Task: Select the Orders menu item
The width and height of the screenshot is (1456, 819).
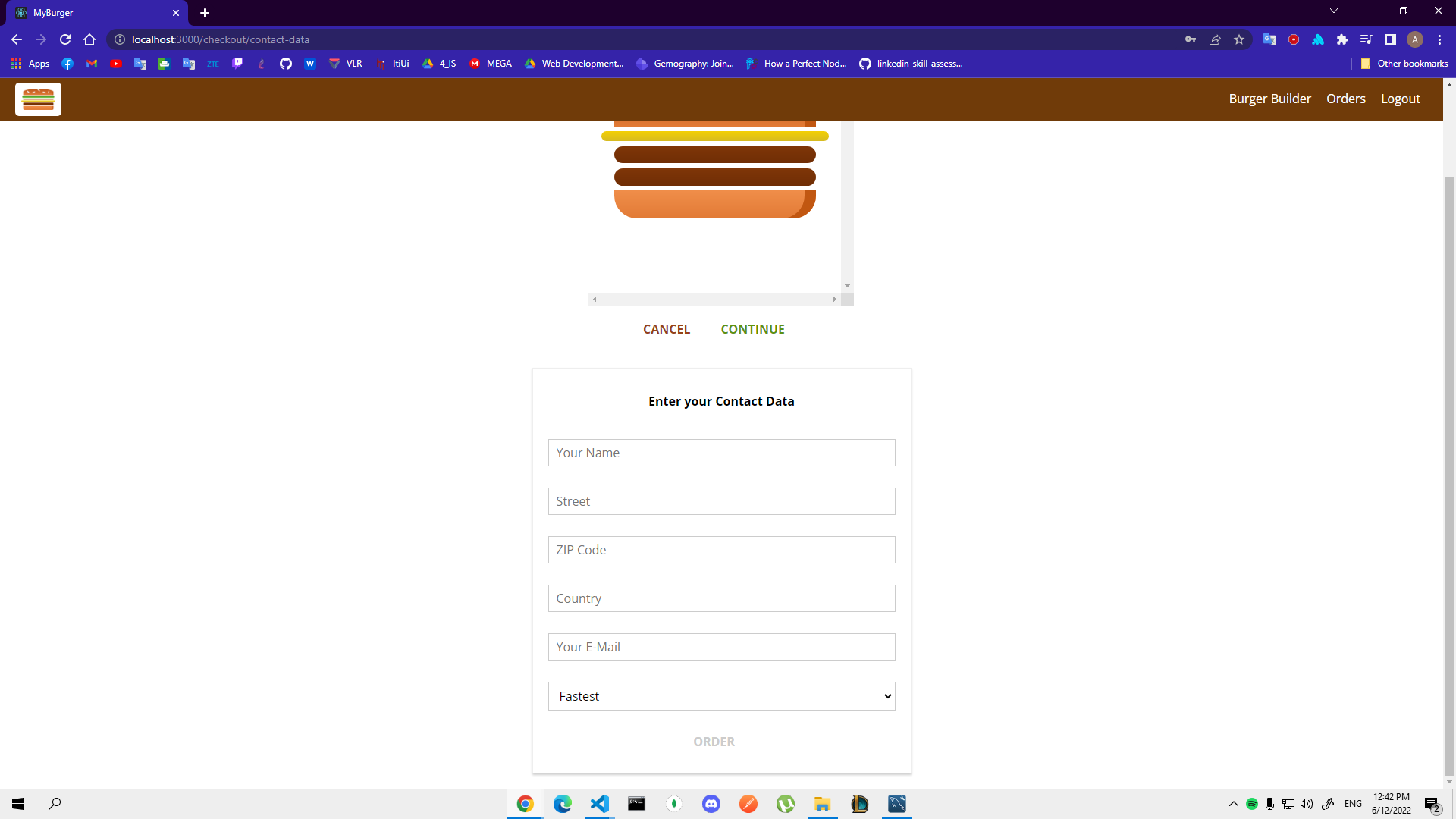Action: pyautogui.click(x=1345, y=99)
